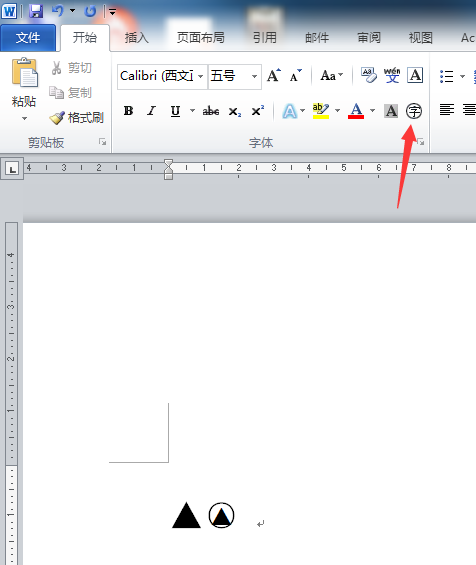Expand the underline style dropdown arrow
The image size is (476, 565).
click(x=192, y=111)
